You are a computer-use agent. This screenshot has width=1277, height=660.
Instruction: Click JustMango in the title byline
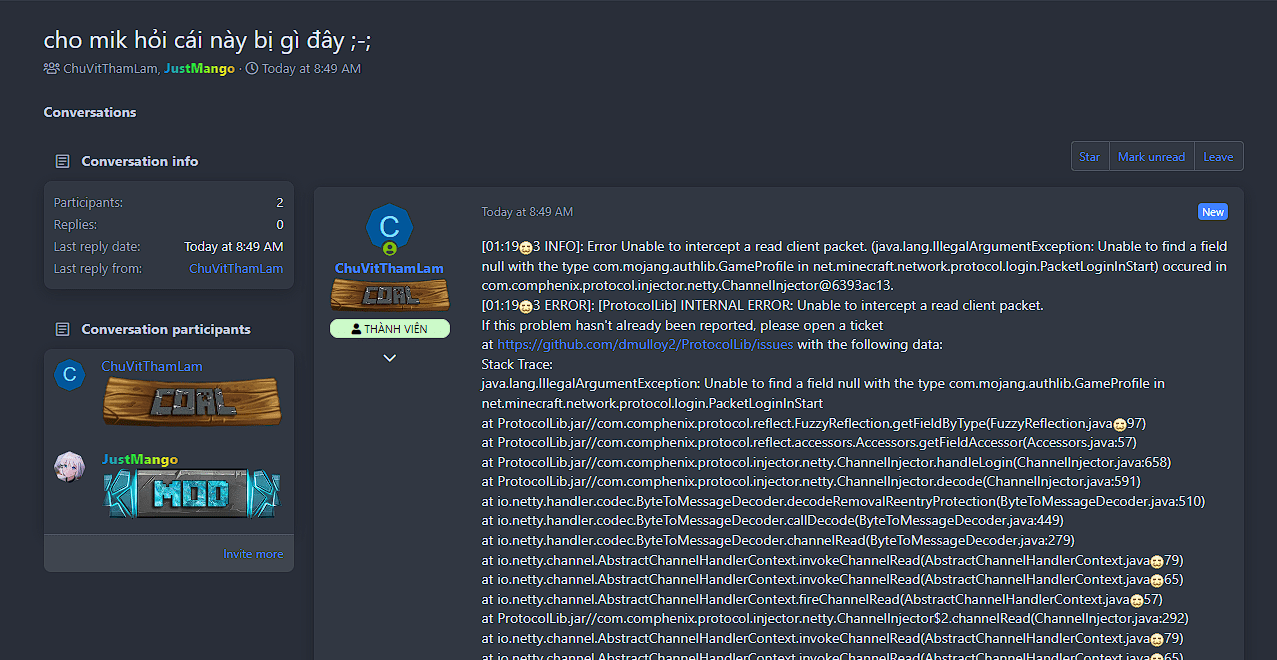199,68
